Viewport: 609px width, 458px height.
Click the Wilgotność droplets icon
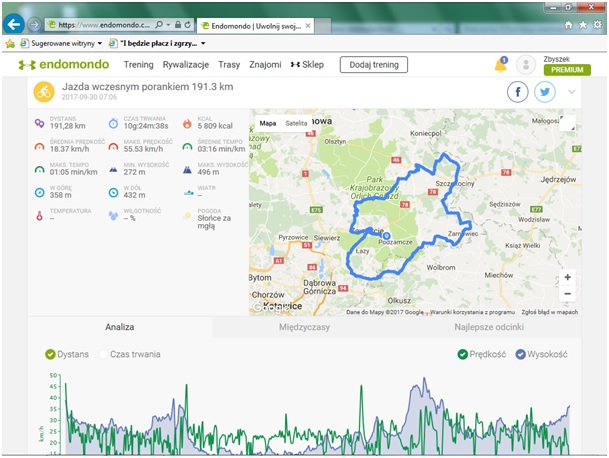113,216
